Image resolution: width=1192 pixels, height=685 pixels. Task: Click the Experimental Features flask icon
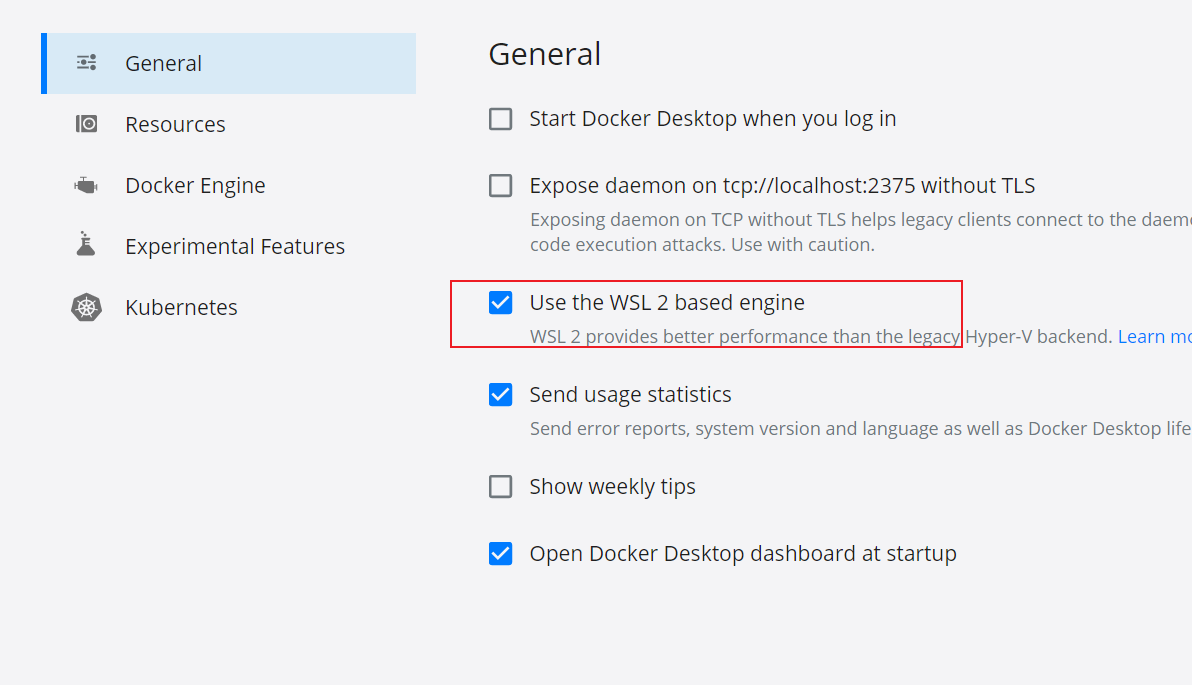click(87, 245)
